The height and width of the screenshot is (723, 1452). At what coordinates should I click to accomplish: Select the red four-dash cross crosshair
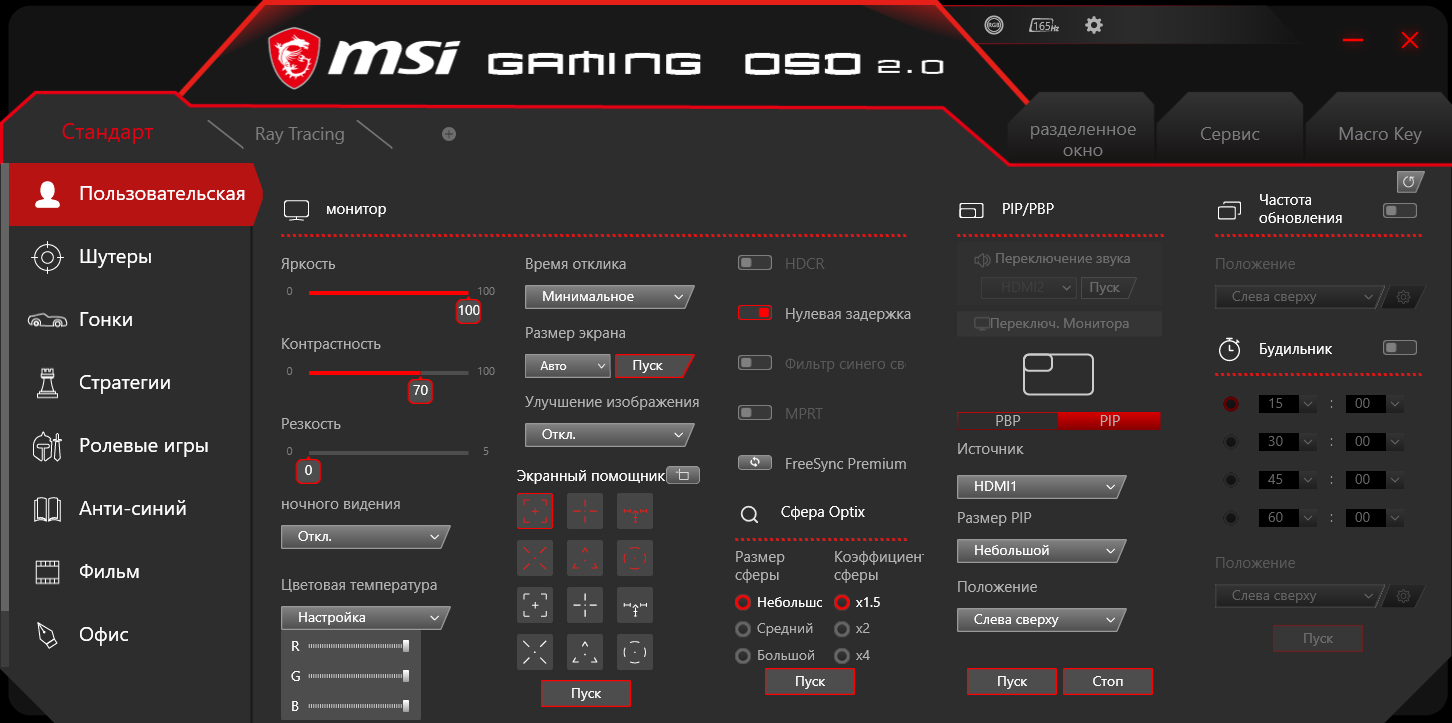[585, 511]
